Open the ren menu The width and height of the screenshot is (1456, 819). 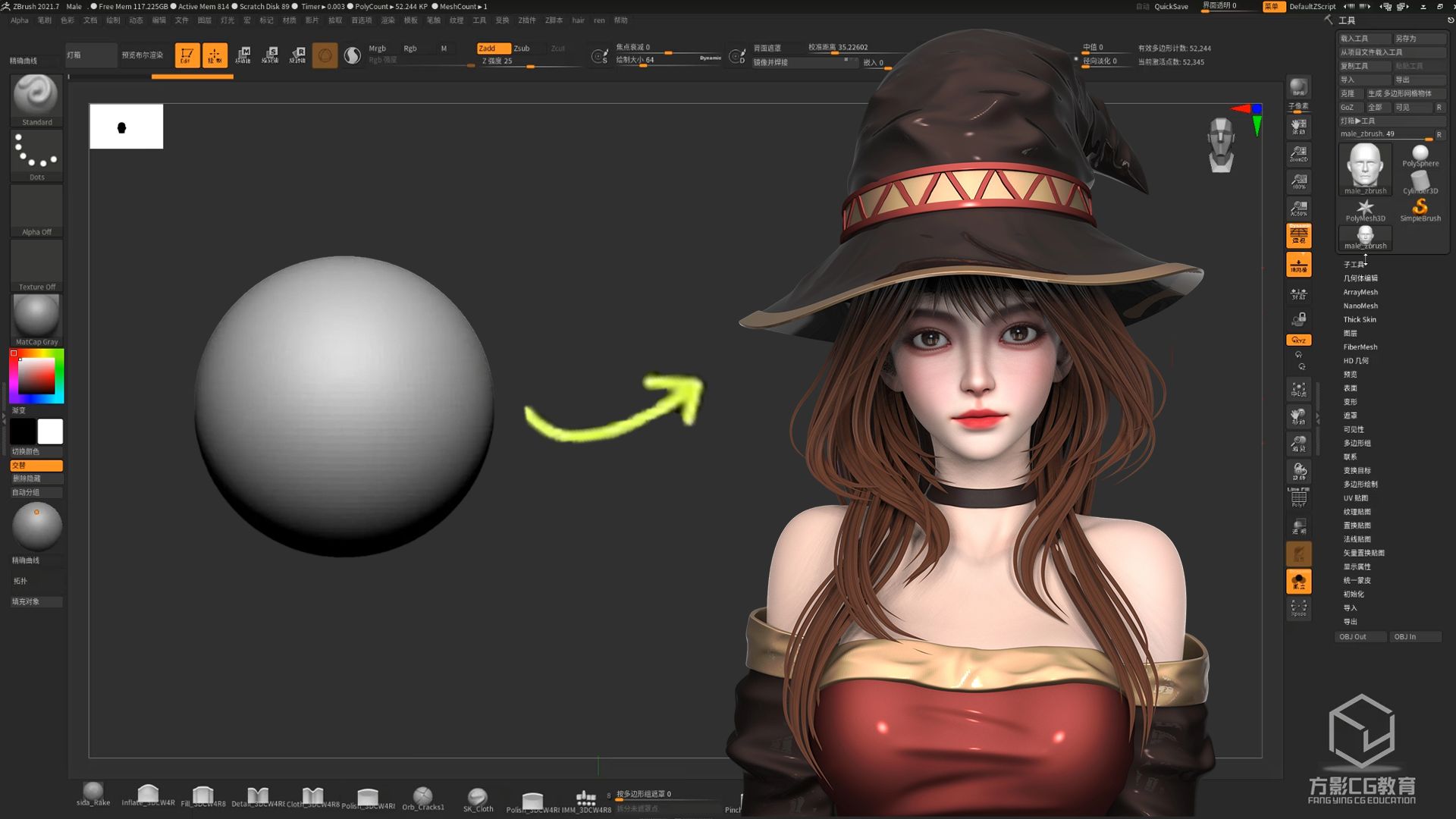click(x=599, y=20)
